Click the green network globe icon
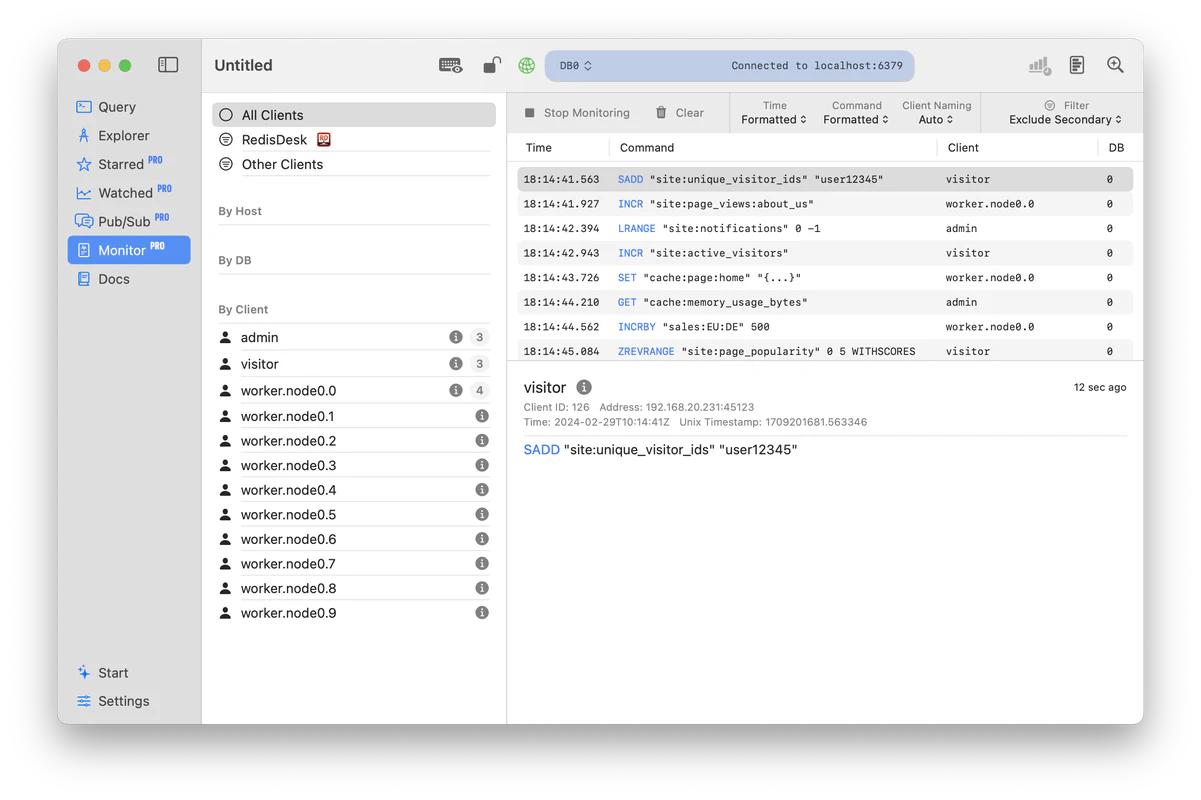1201x800 pixels. (526, 65)
